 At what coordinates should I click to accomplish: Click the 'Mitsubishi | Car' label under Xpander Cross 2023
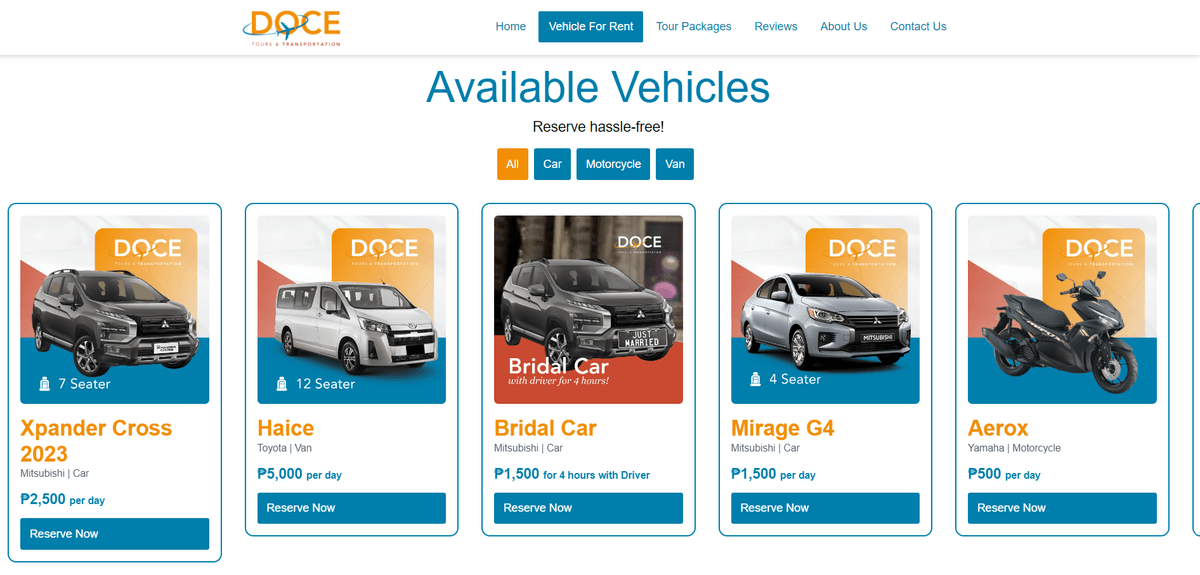click(54, 473)
